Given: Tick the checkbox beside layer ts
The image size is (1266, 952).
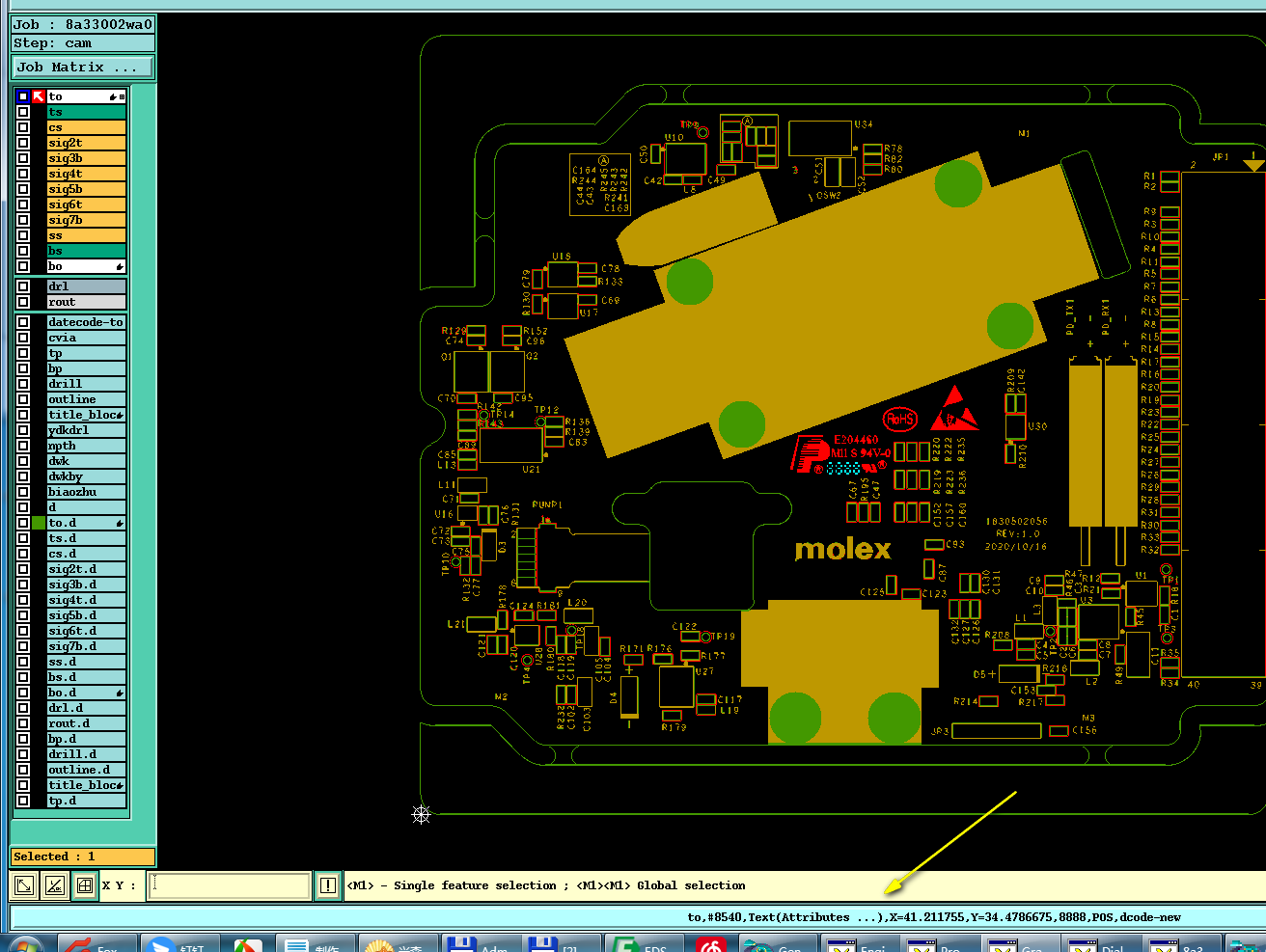Looking at the screenshot, I should pyautogui.click(x=23, y=112).
